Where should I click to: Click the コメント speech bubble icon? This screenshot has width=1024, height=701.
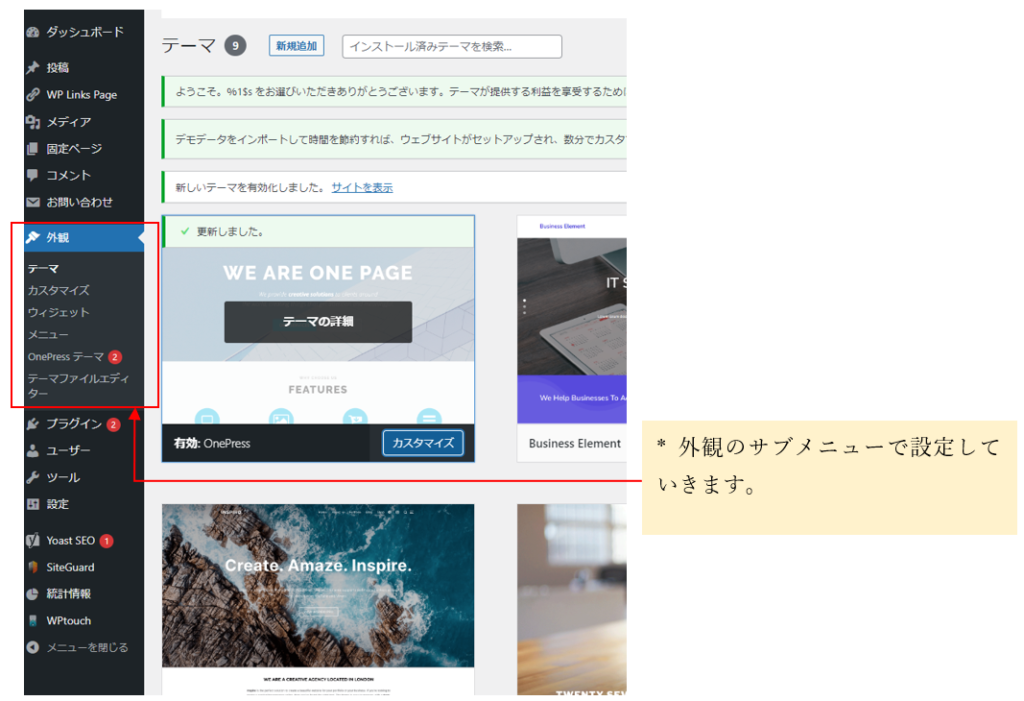pyautogui.click(x=33, y=175)
